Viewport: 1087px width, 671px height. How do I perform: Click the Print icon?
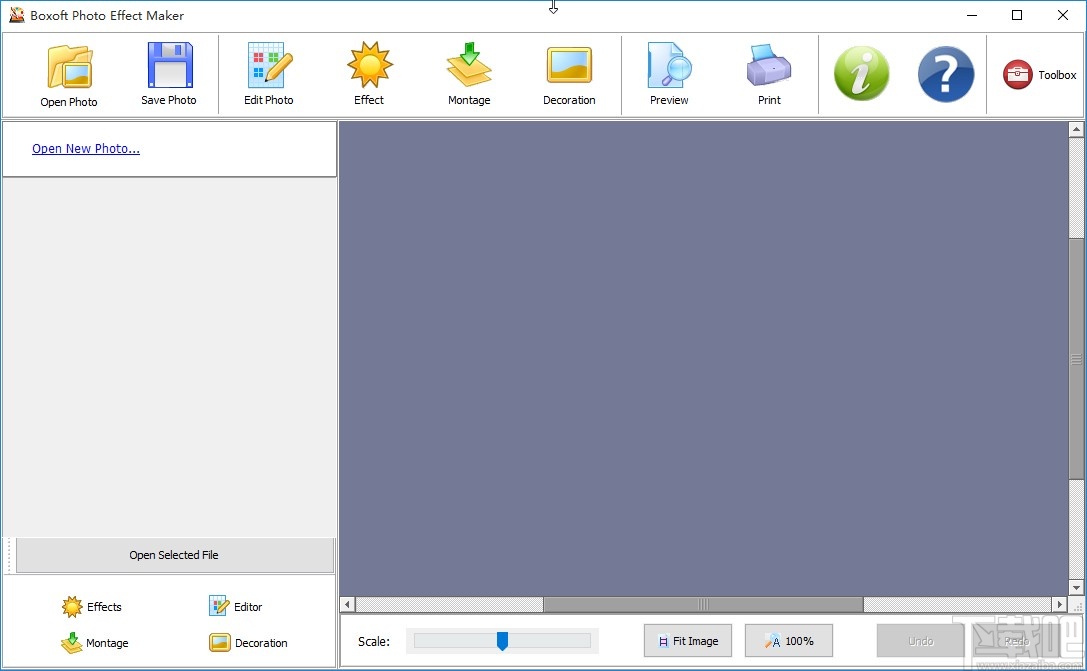(x=768, y=72)
